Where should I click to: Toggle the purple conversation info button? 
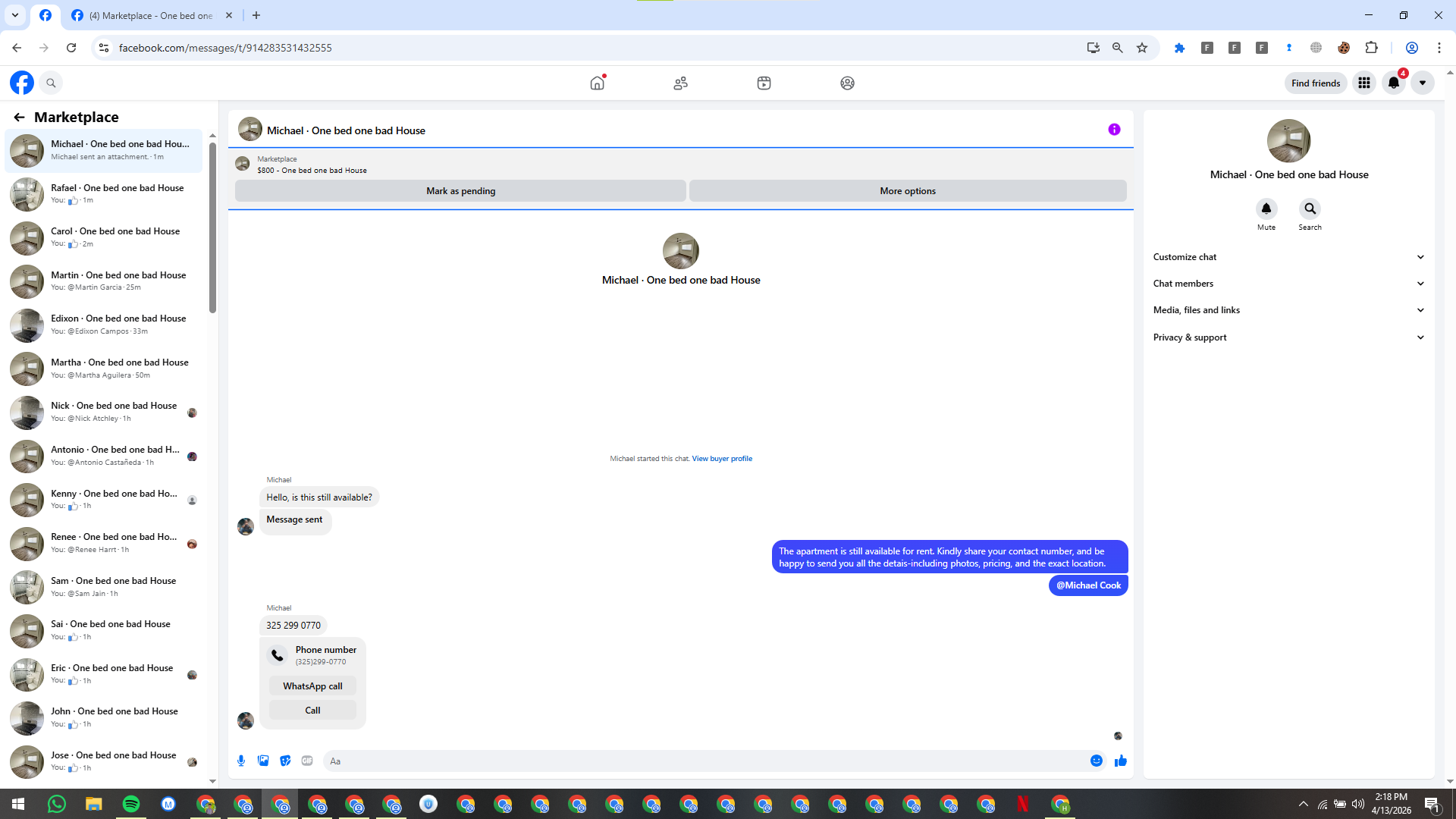click(x=1114, y=130)
